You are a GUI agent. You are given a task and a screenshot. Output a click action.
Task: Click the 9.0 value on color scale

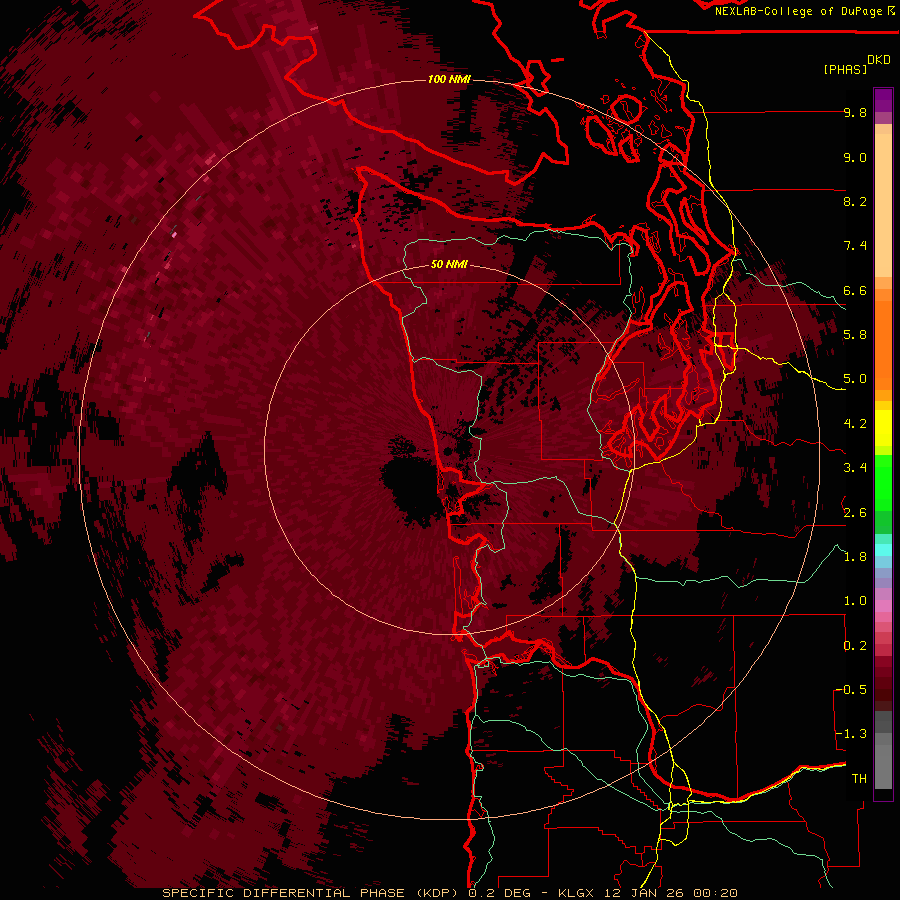click(x=855, y=158)
